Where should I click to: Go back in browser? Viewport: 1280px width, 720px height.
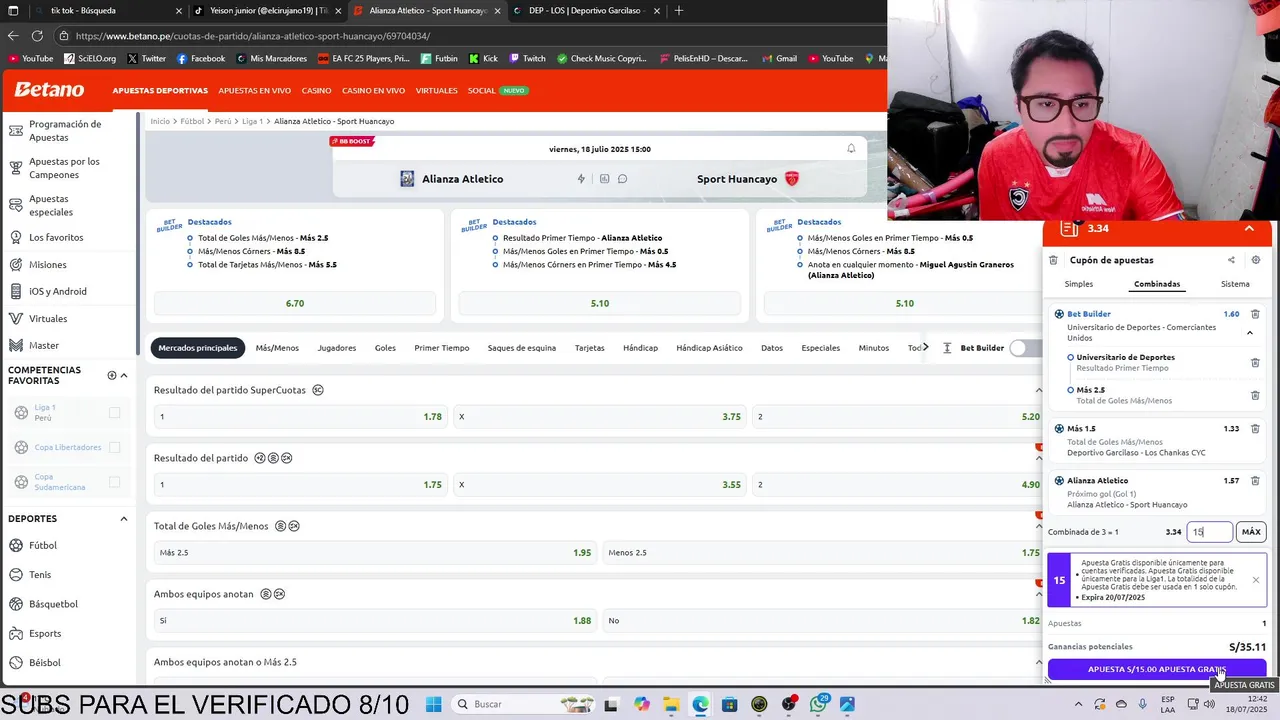(x=13, y=36)
